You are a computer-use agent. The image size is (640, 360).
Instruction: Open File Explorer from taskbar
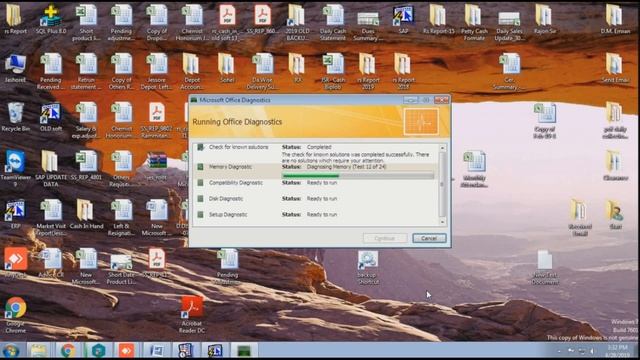click(39, 351)
